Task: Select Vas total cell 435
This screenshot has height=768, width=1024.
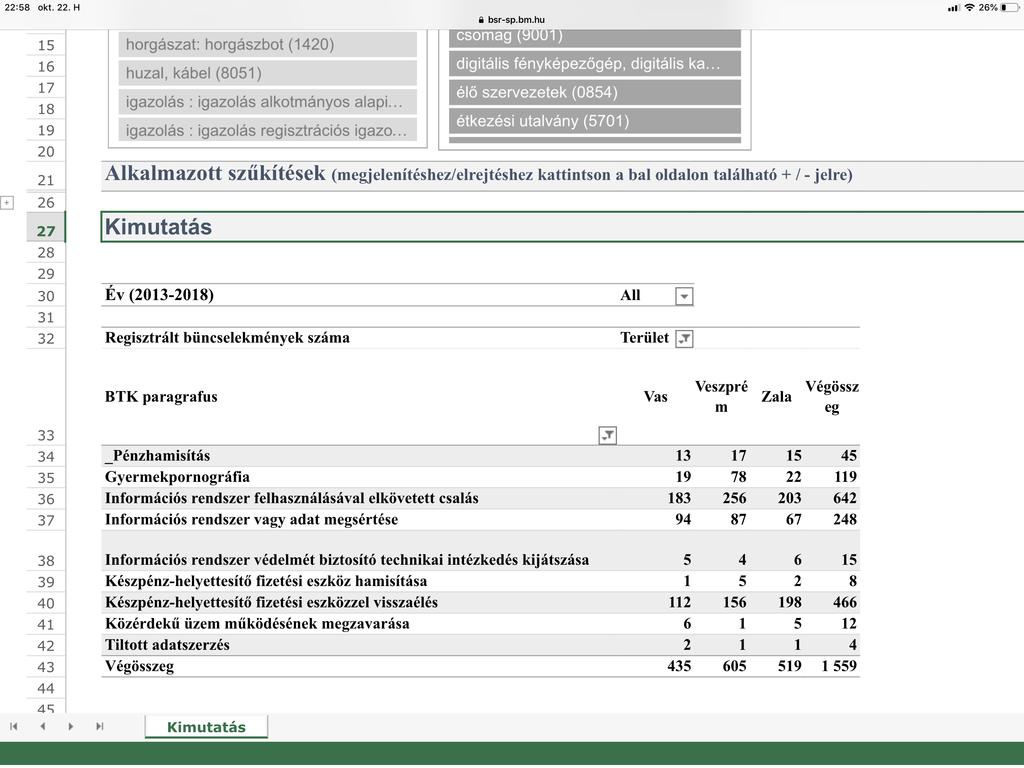Action: pos(679,666)
